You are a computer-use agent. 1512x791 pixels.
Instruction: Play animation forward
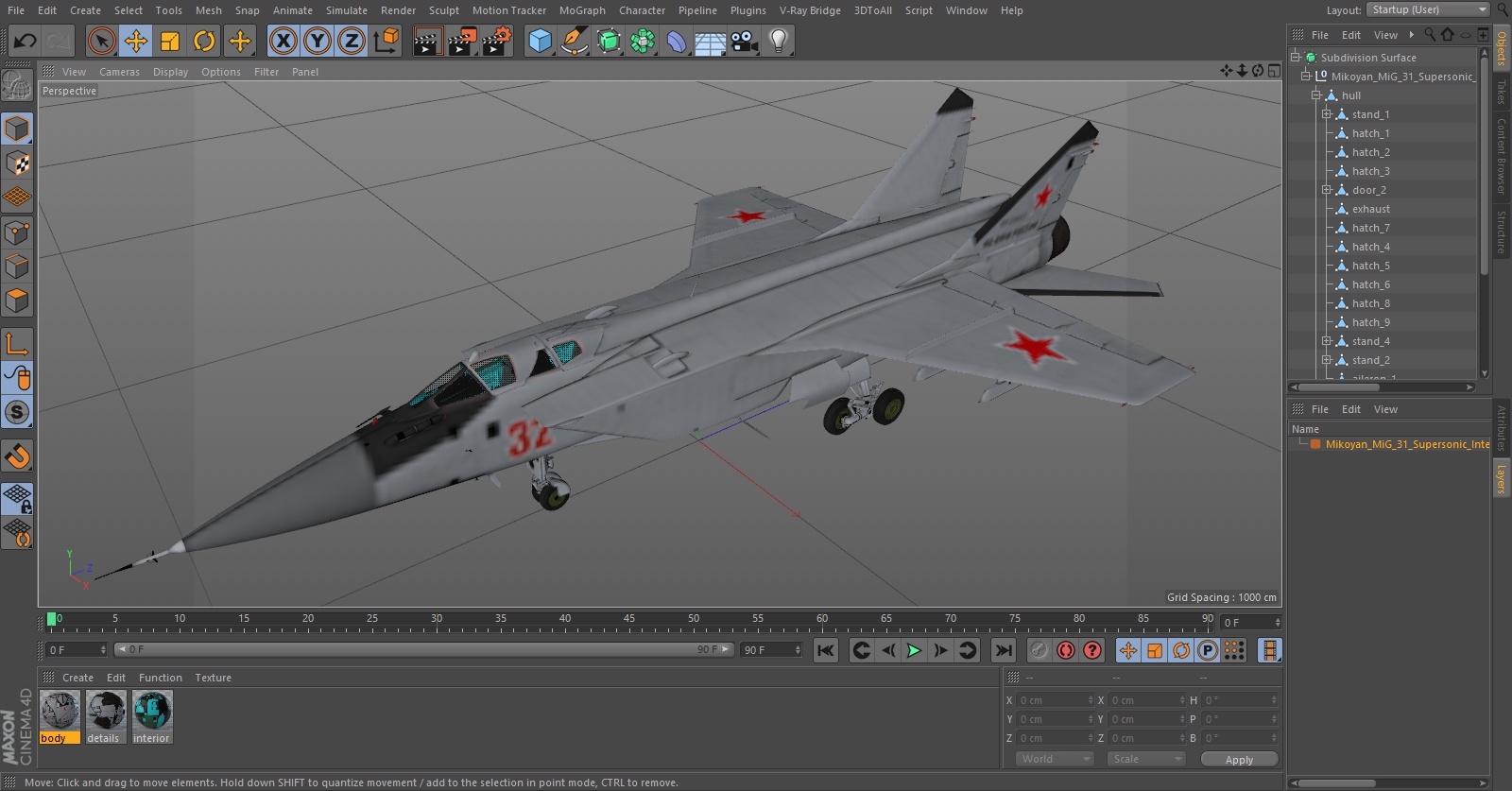pyautogui.click(x=914, y=650)
